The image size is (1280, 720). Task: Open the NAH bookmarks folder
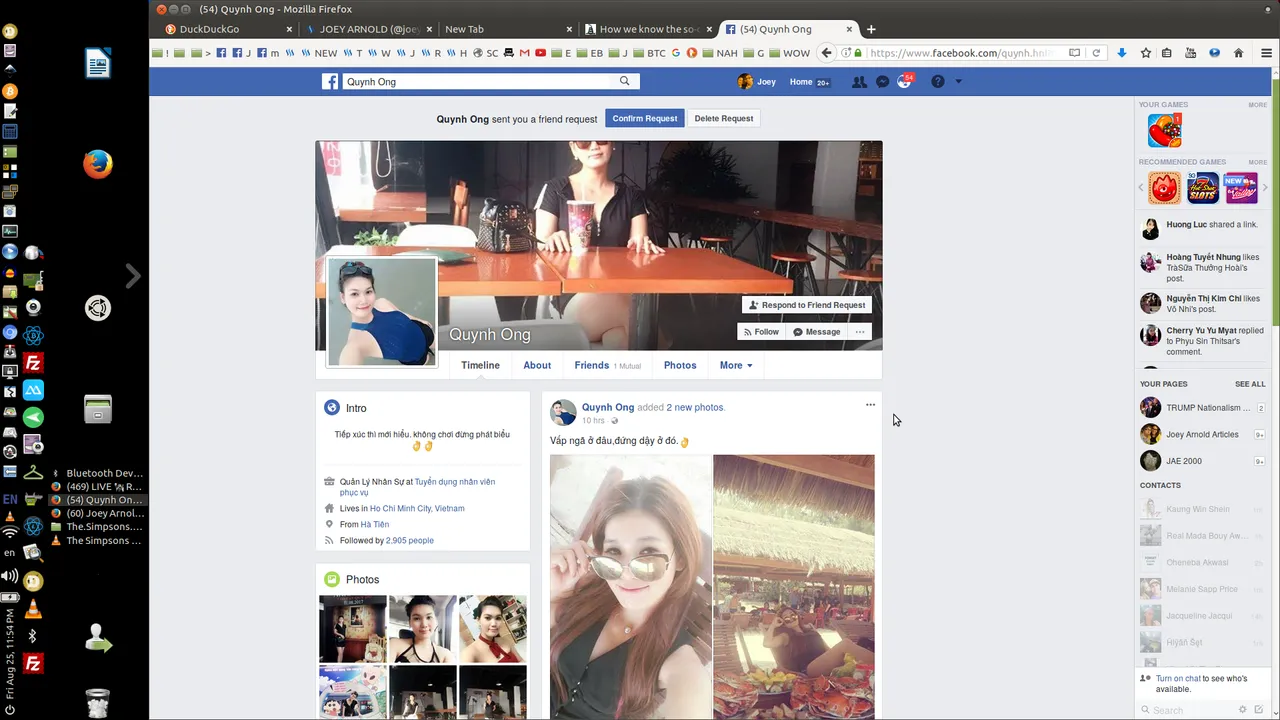click(719, 53)
